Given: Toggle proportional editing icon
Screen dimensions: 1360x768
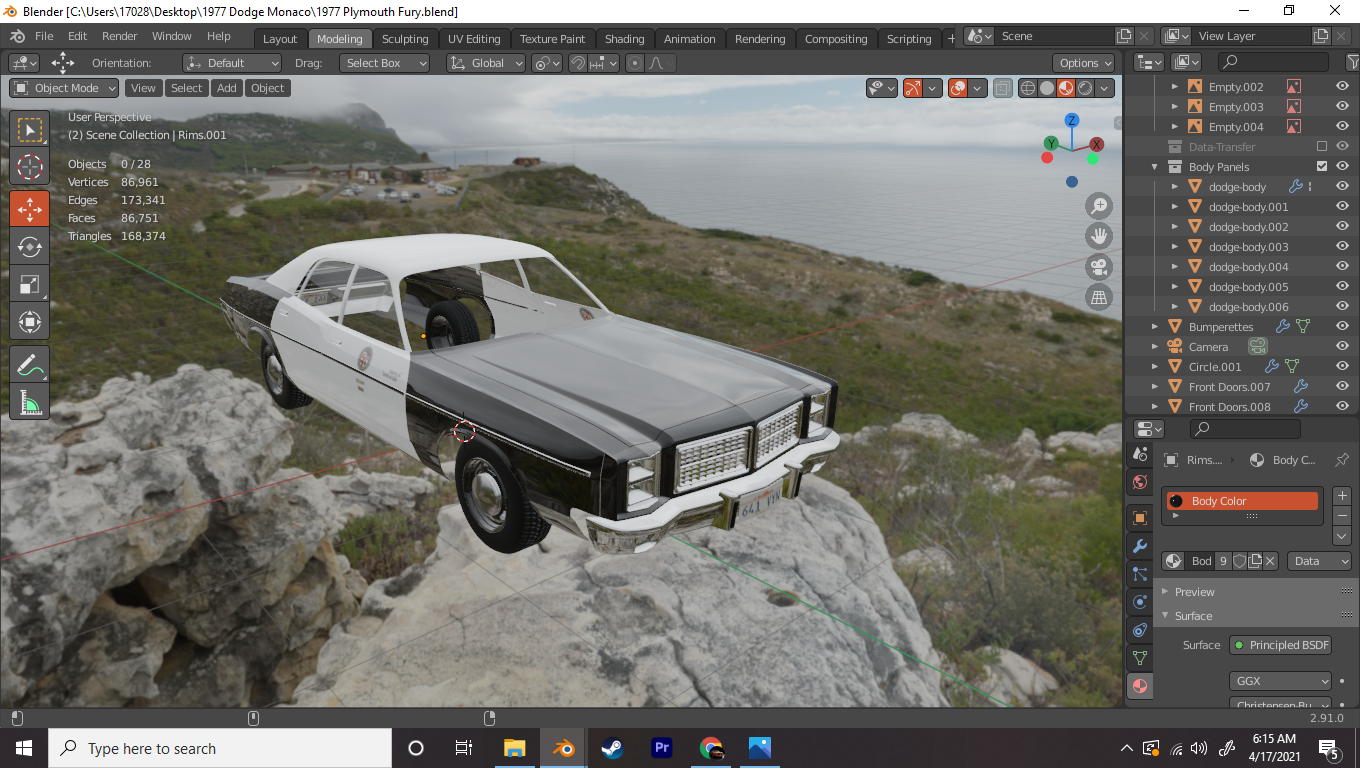Looking at the screenshot, I should click(x=634, y=63).
